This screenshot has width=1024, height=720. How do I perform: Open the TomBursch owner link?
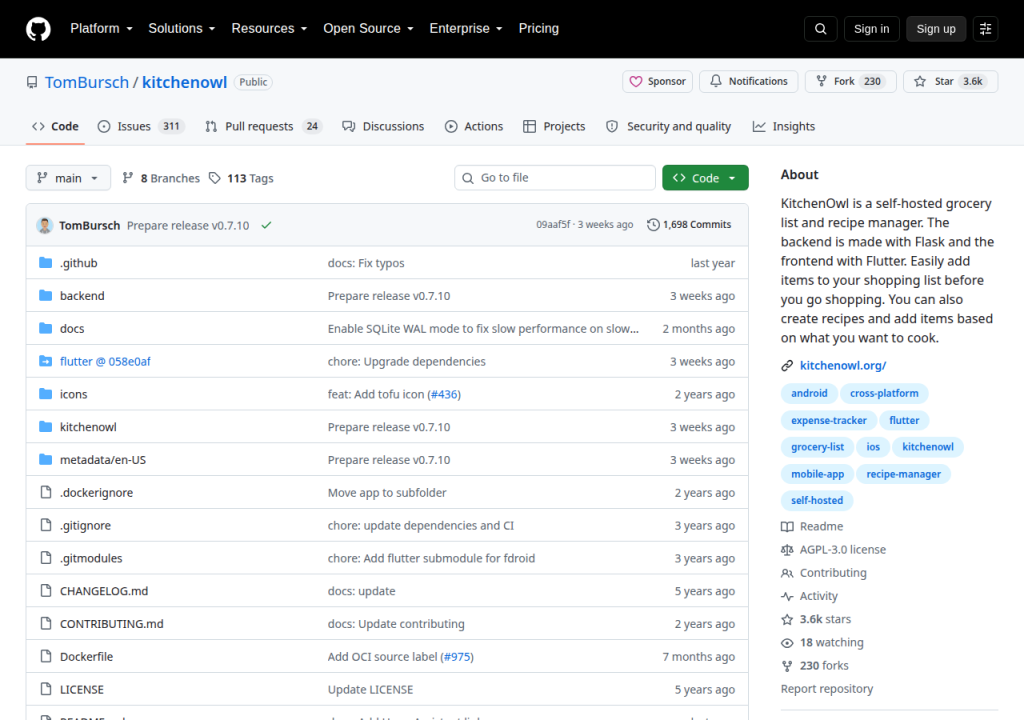87,82
